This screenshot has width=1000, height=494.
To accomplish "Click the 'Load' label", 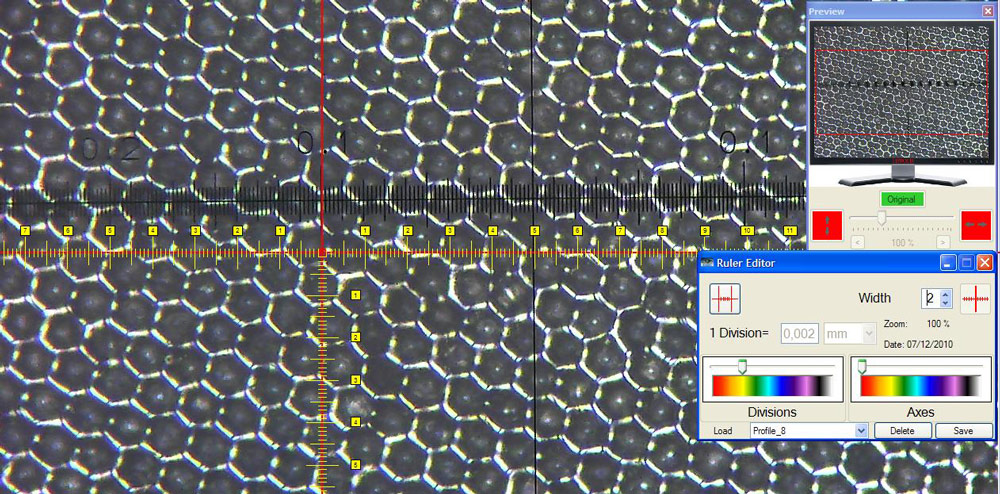I will pyautogui.click(x=723, y=431).
